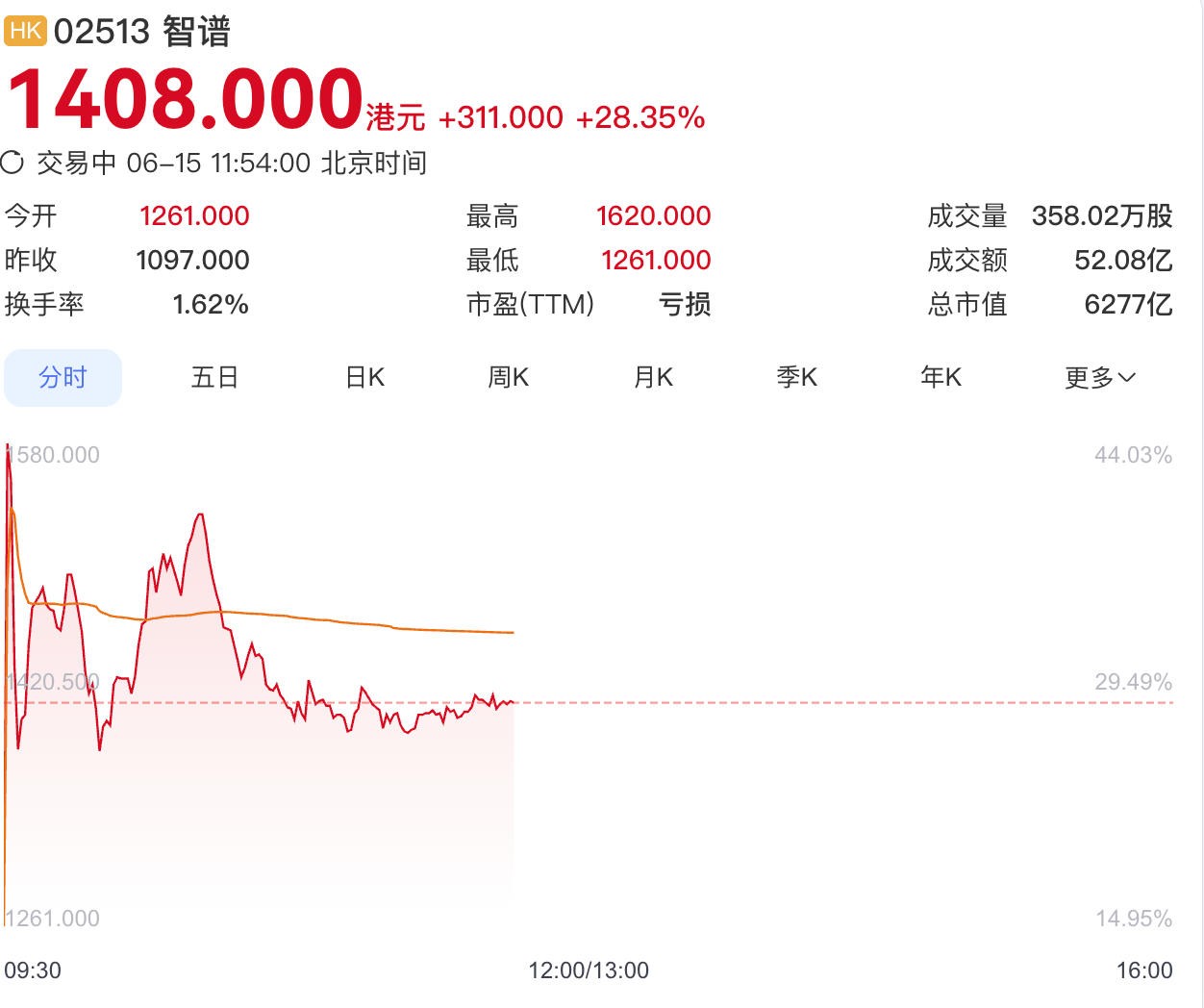Select the 月K monthly chart tab
The height and width of the screenshot is (1008, 1204).
tap(653, 377)
